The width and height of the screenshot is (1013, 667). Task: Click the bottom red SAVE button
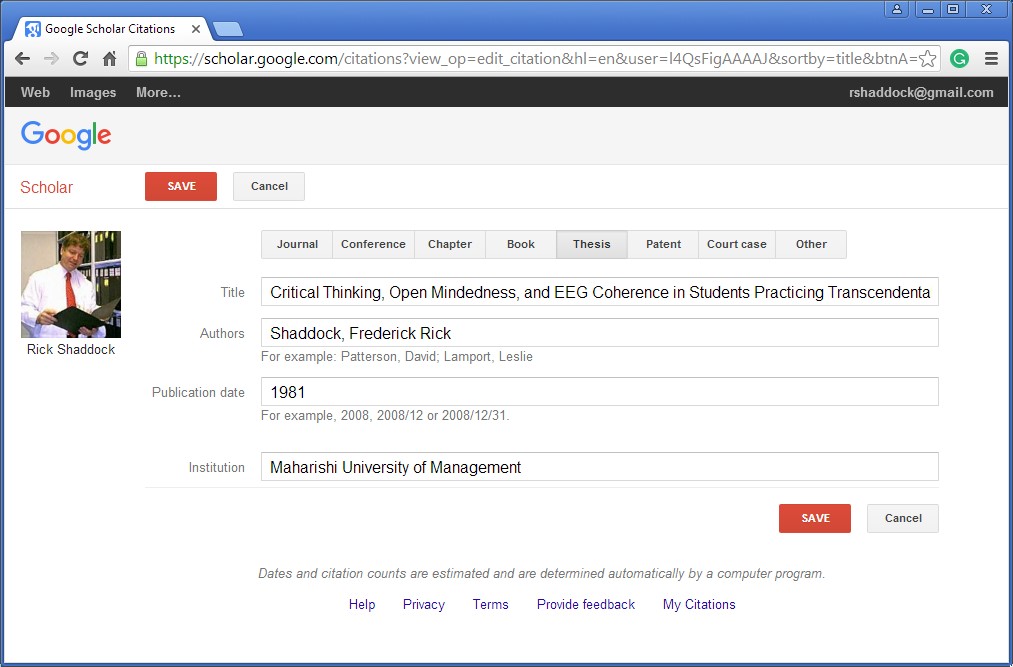[815, 518]
